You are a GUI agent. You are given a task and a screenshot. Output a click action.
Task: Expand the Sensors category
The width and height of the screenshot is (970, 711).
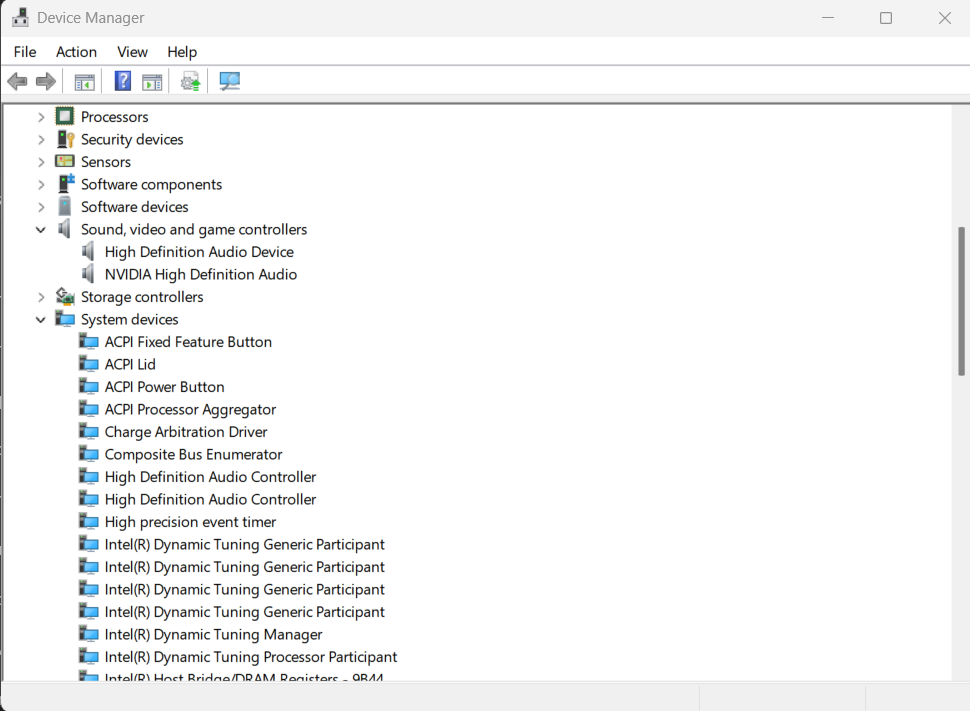coord(41,162)
